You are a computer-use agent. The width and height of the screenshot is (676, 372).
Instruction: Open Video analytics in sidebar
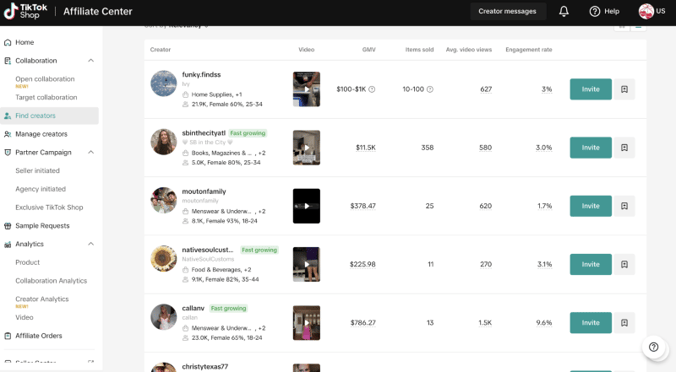point(24,317)
